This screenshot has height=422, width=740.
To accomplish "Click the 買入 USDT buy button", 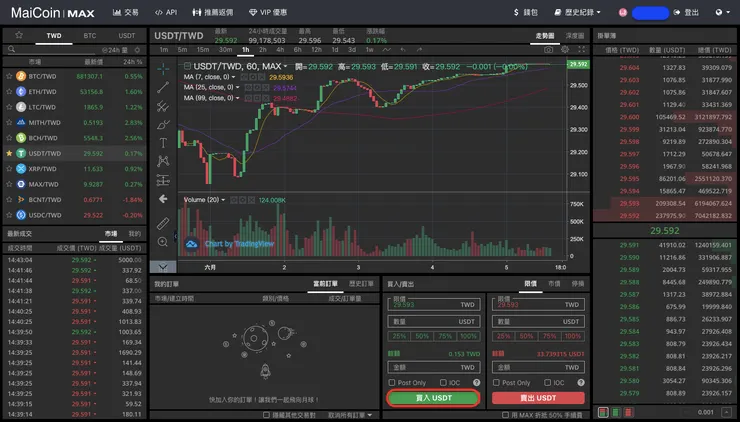I will pos(433,398).
